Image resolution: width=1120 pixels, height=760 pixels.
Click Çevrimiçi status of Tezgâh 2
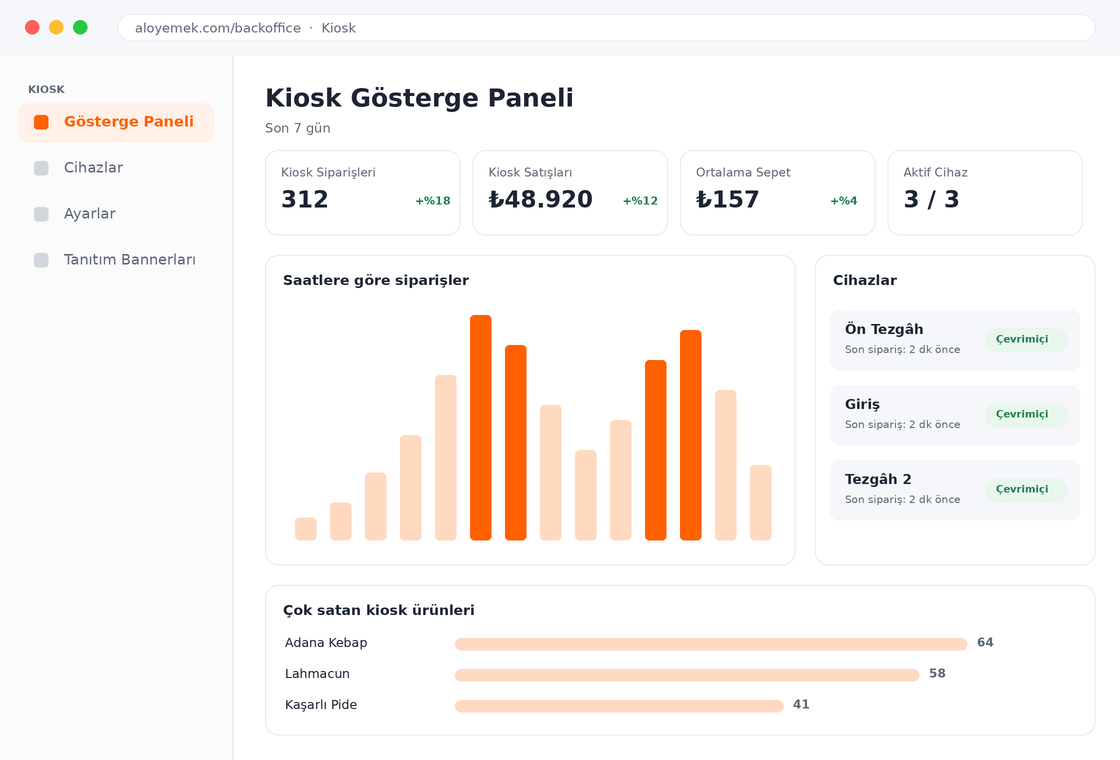click(x=1026, y=489)
